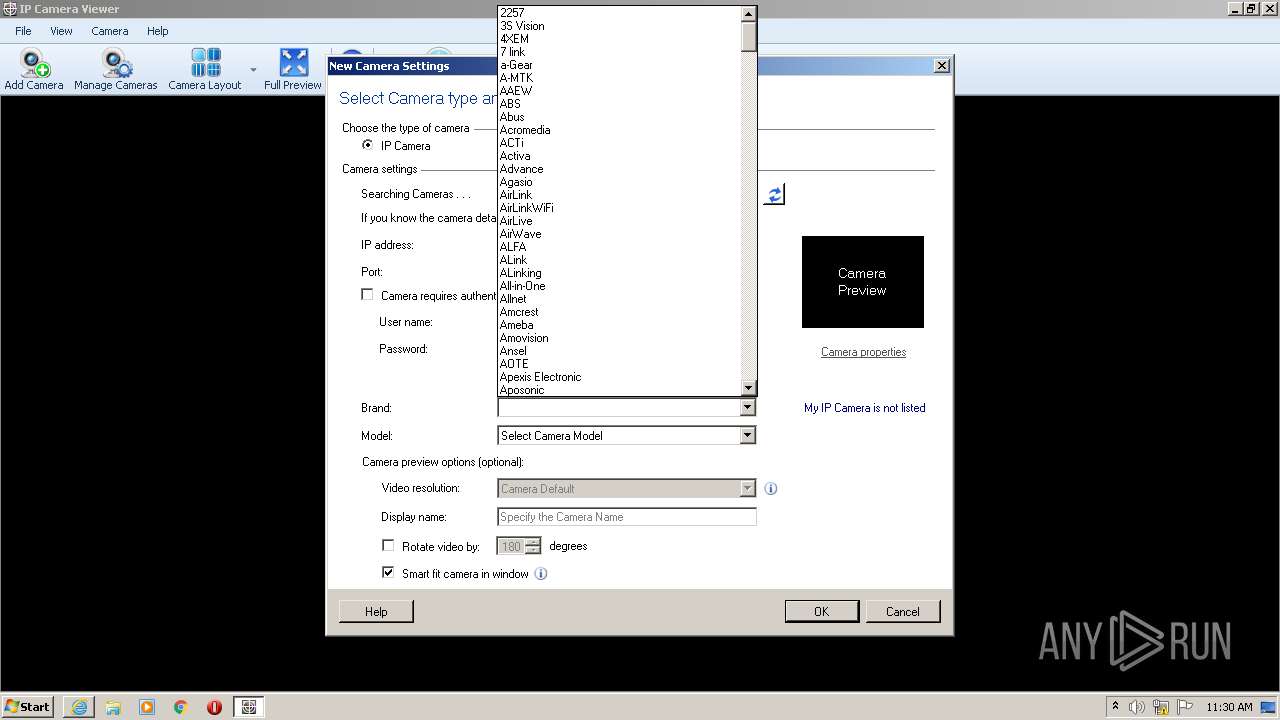Screen dimensions: 1280x720
Task: Click the refresh camera search icon
Action: click(774, 195)
